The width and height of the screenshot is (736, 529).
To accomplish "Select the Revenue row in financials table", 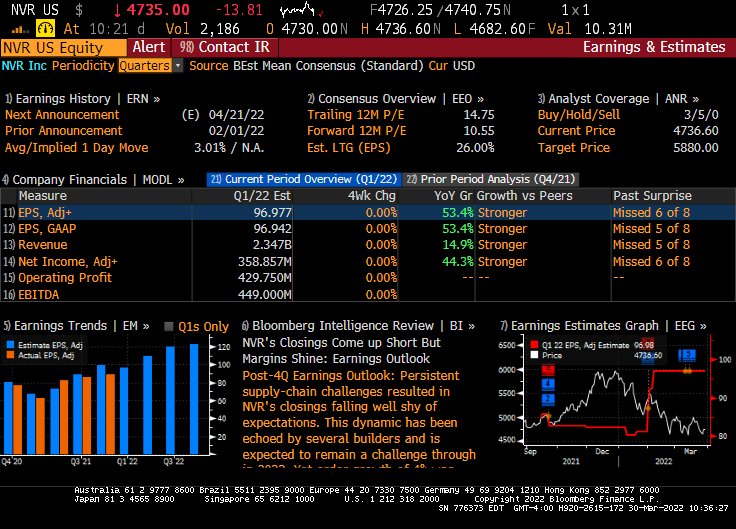I will tap(46, 245).
